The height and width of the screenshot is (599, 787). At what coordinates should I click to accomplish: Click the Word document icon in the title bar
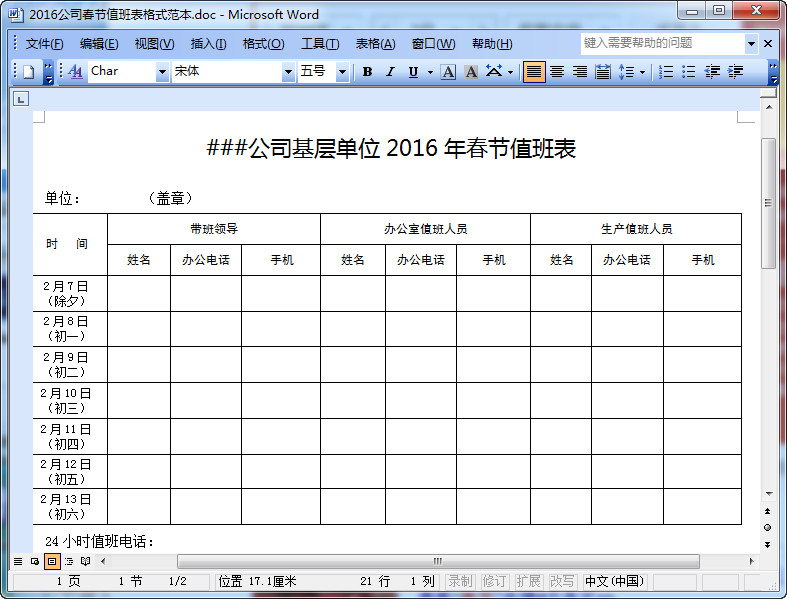click(x=15, y=14)
